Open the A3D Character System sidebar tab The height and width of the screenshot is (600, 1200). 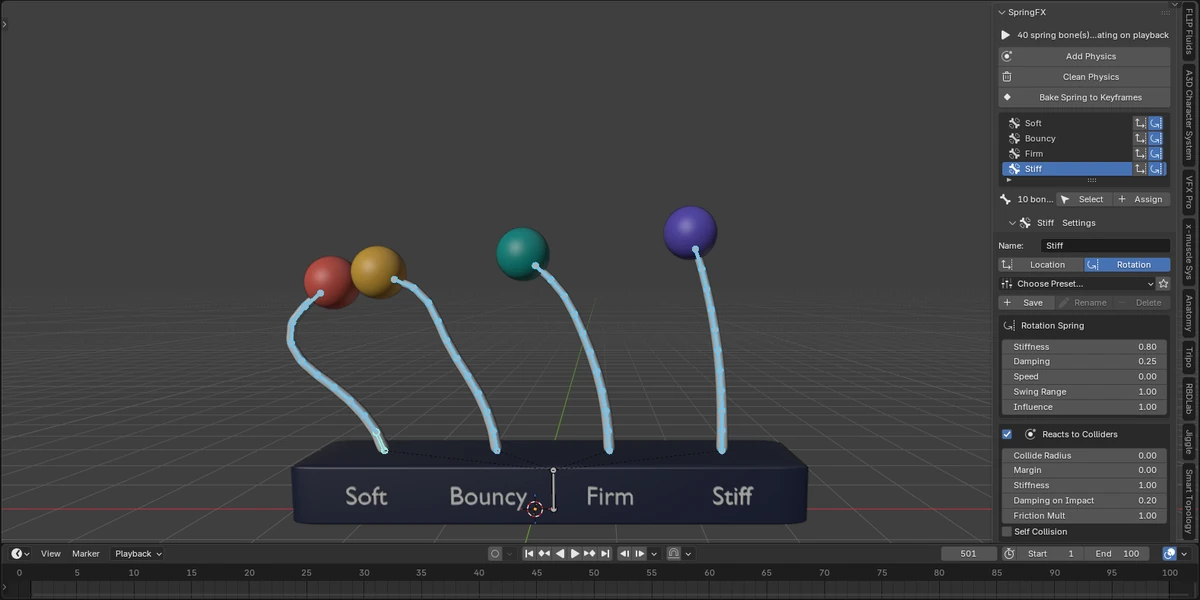coord(1189,115)
